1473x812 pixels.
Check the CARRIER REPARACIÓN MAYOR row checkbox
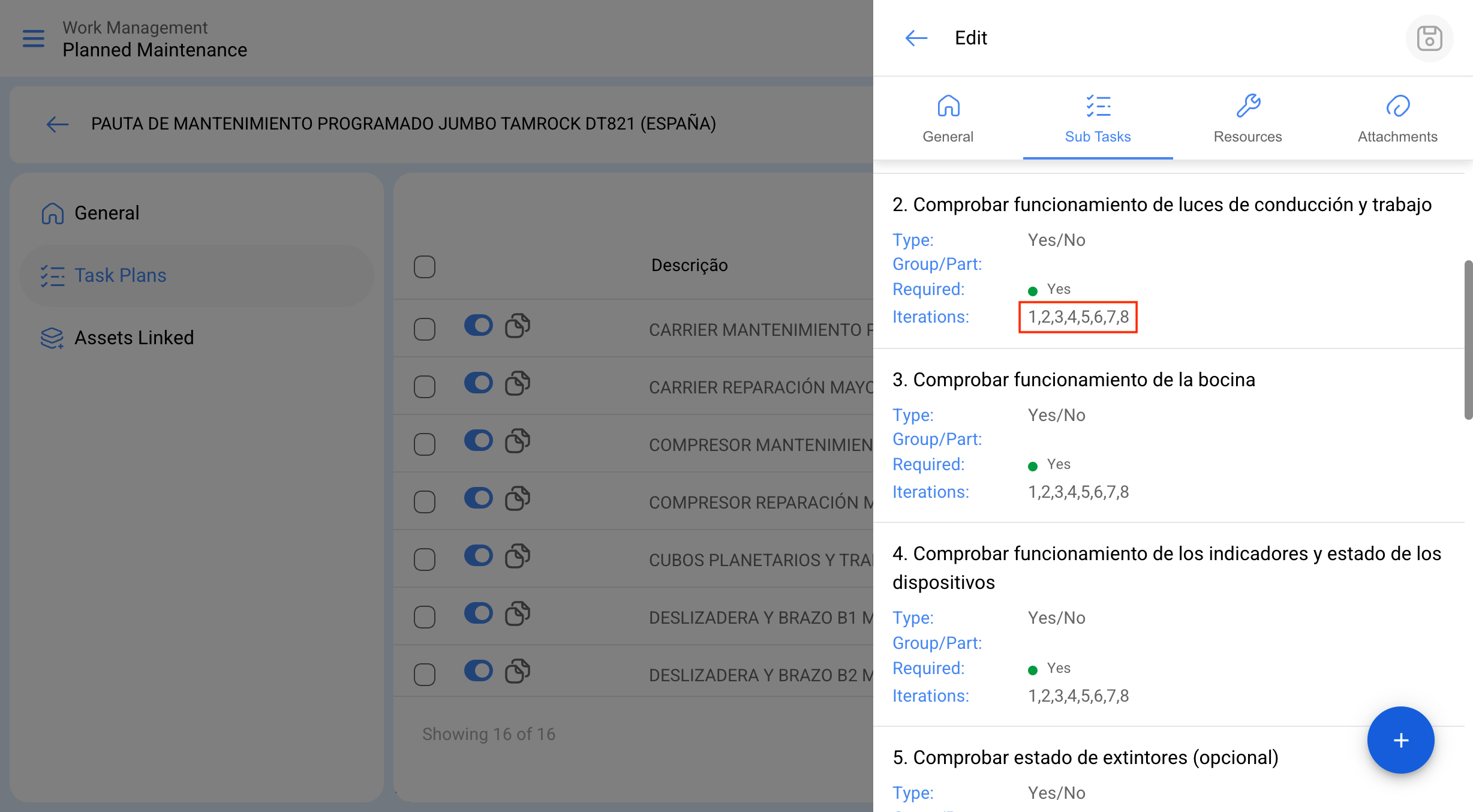[425, 386]
